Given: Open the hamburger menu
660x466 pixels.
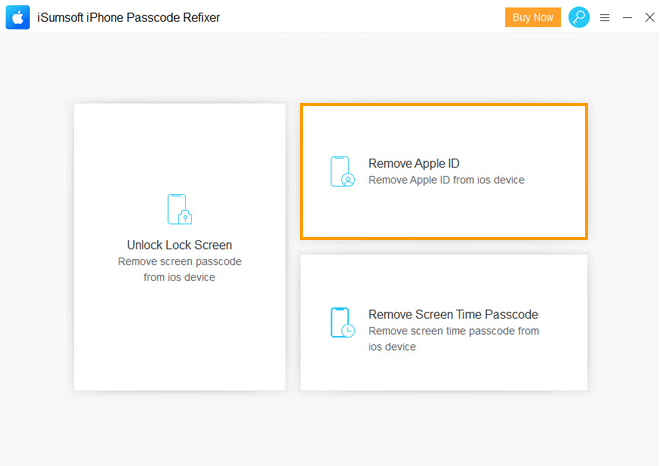Looking at the screenshot, I should click(604, 17).
